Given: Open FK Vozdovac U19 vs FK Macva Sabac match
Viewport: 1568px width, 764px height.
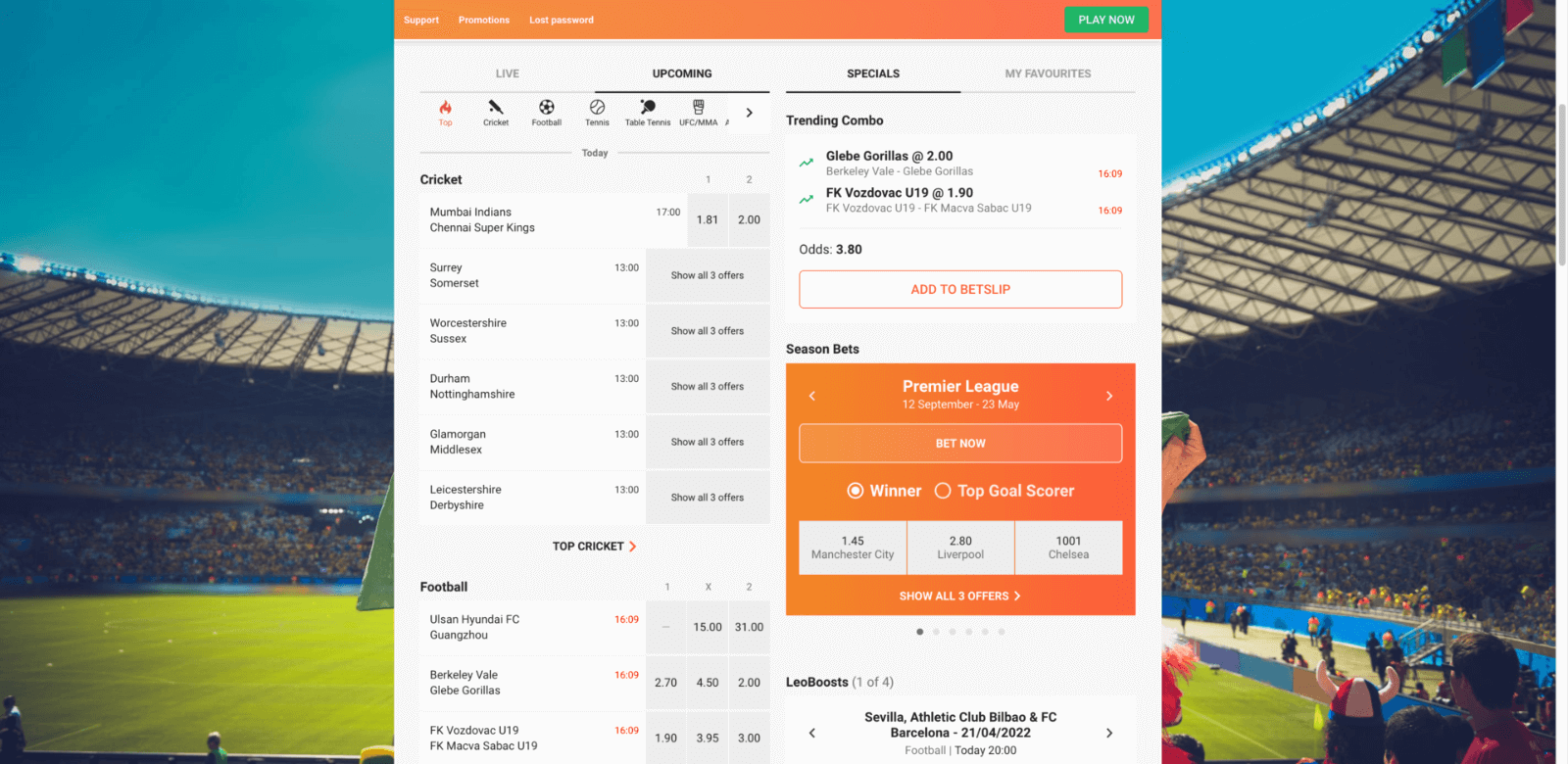Looking at the screenshot, I should pos(532,739).
